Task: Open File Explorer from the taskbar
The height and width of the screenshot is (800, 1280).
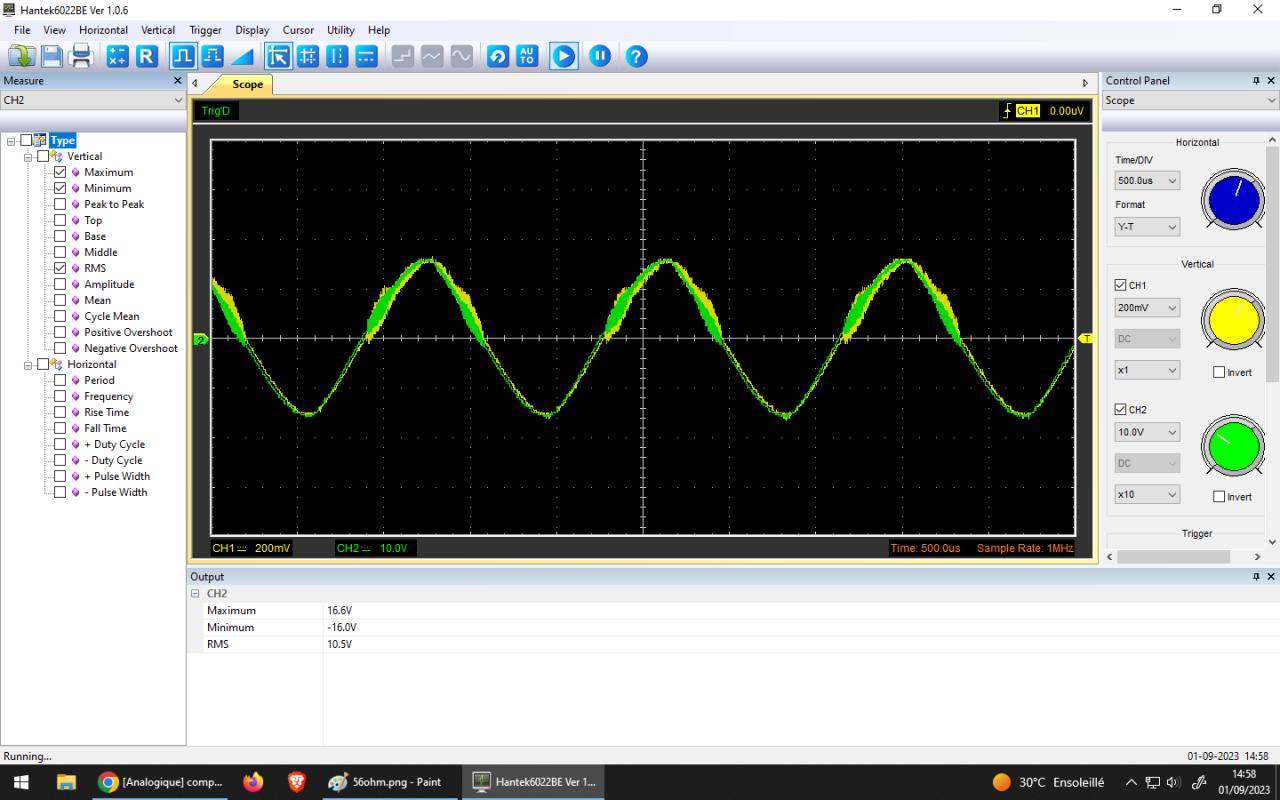Action: coord(66,782)
